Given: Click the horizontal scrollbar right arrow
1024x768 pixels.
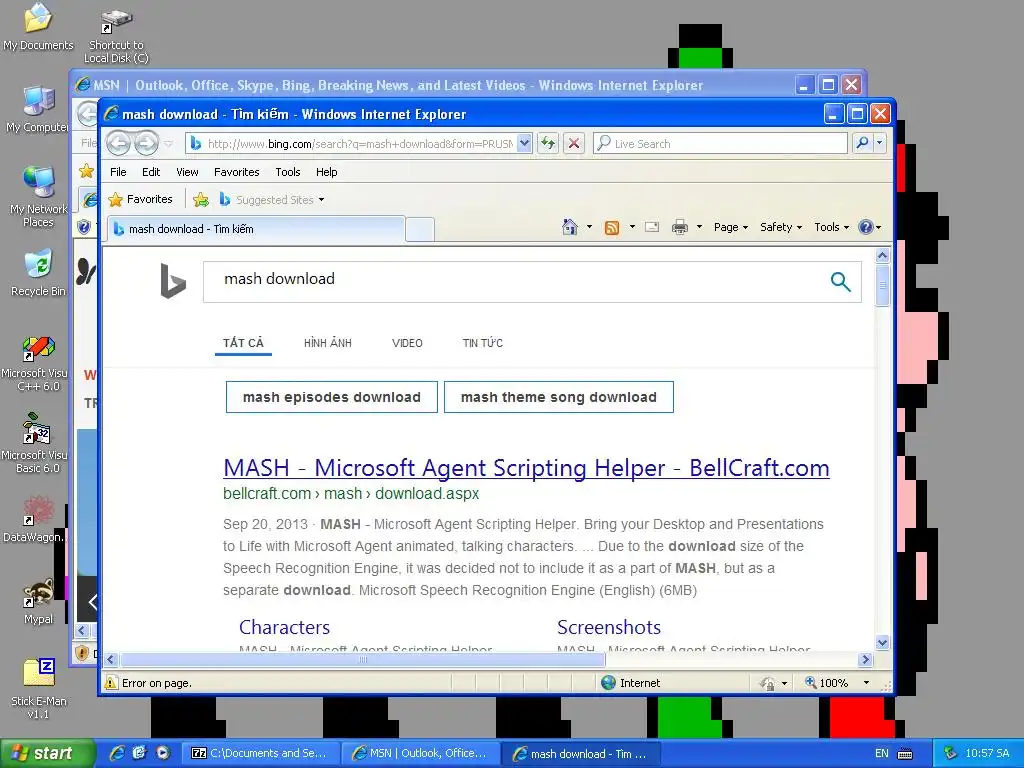Looking at the screenshot, I should [x=865, y=660].
